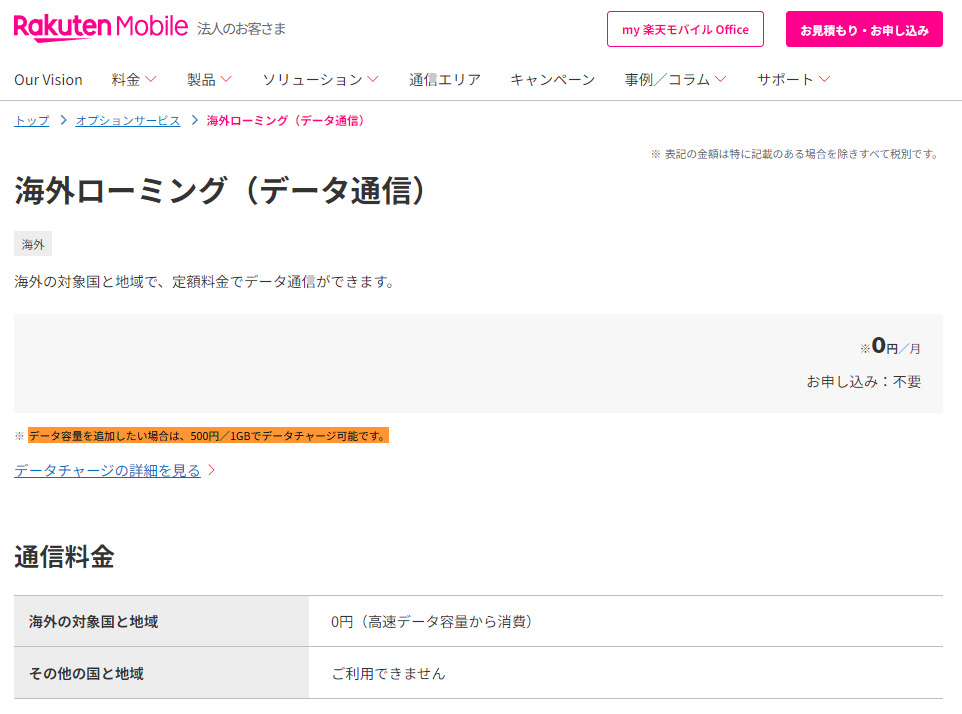Viewport: 962px width, 714px height.
Task: Go back to トップ via breadcrumb
Action: pyautogui.click(x=31, y=121)
